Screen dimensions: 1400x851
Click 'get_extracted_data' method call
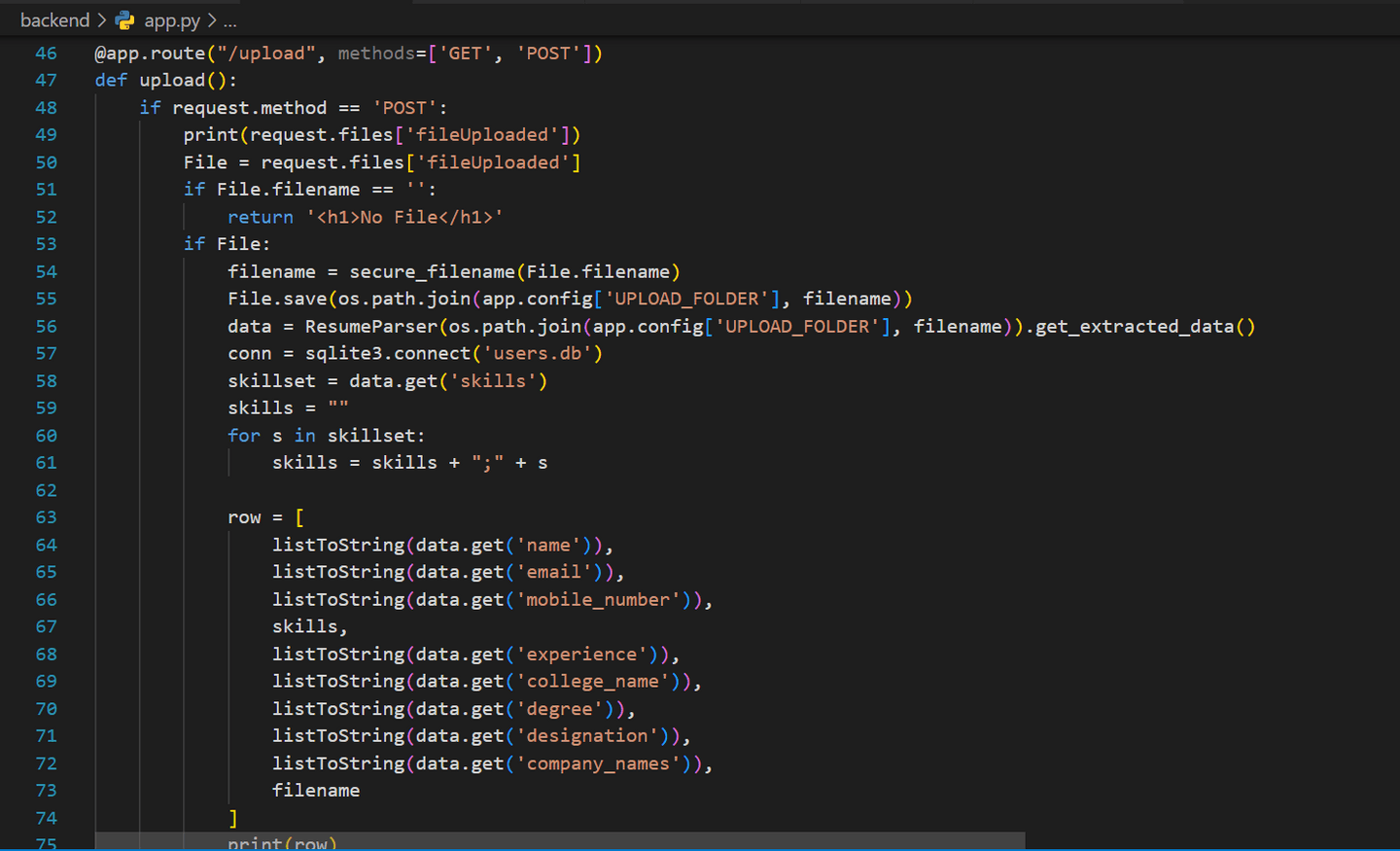(1135, 327)
